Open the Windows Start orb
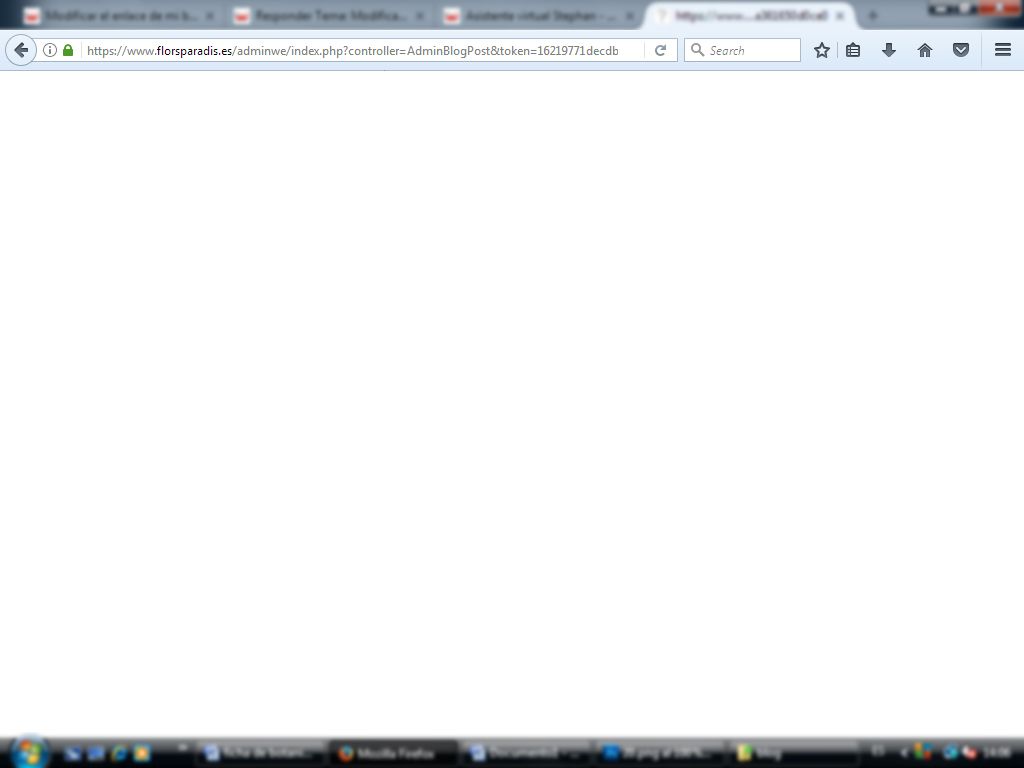1024x768 pixels. pyautogui.click(x=29, y=752)
